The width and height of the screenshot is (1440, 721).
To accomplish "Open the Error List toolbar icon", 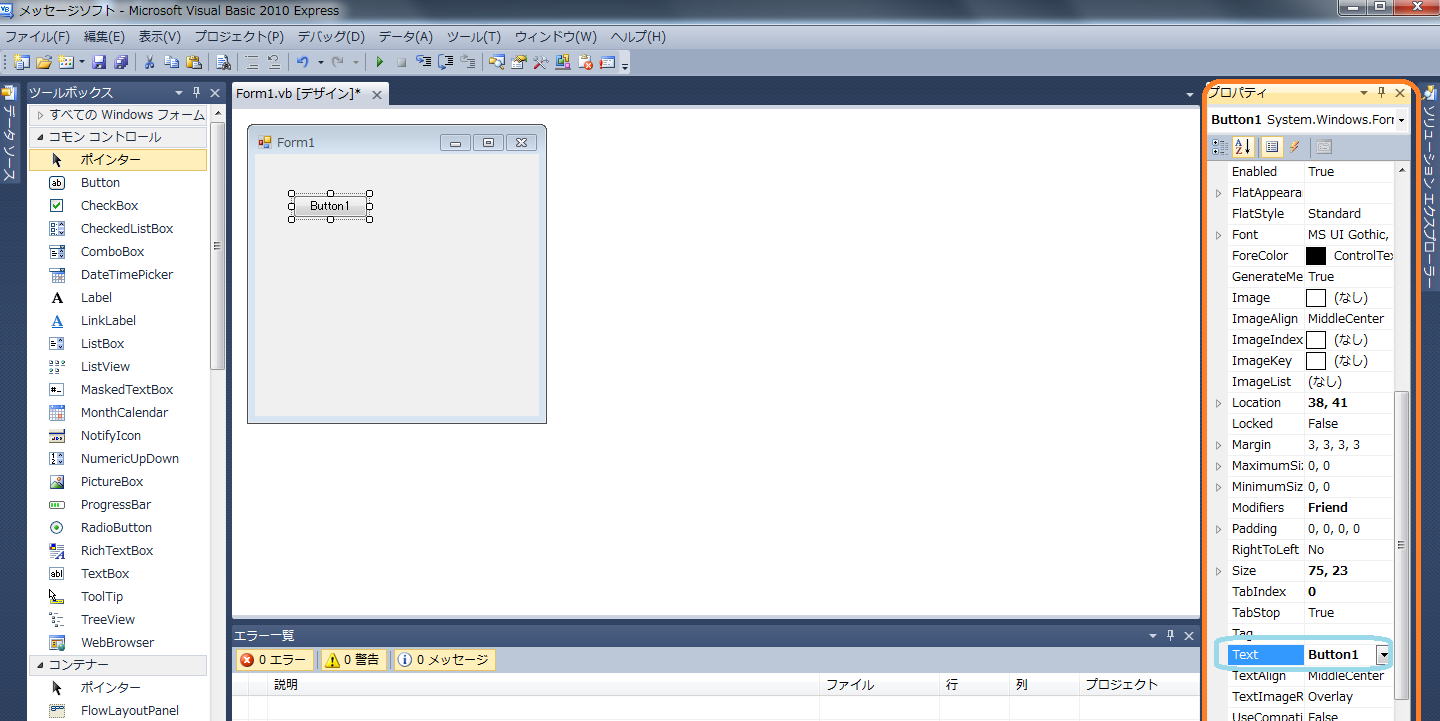I will click(x=585, y=62).
